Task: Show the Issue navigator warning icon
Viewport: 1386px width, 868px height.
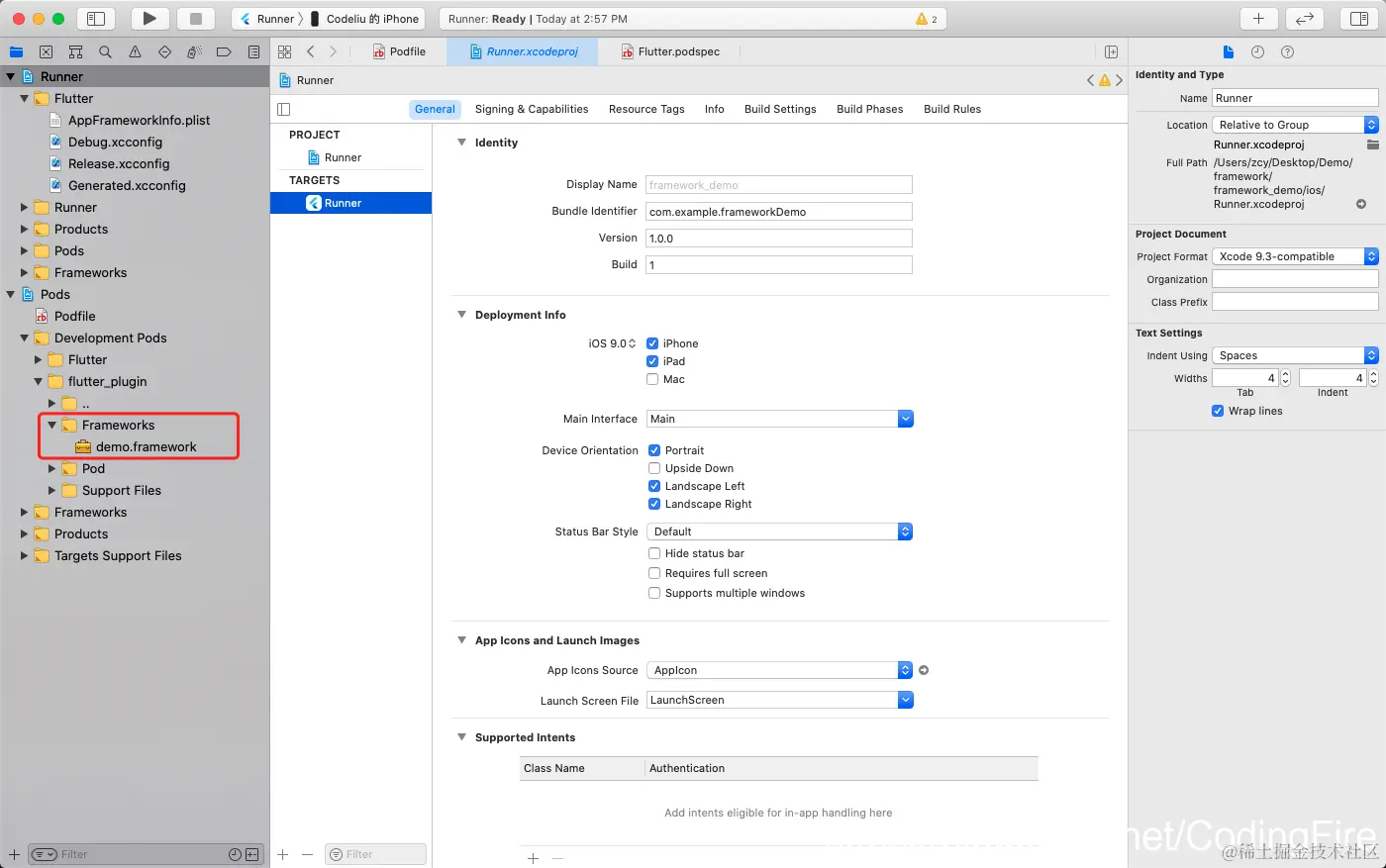Action: tap(135, 51)
